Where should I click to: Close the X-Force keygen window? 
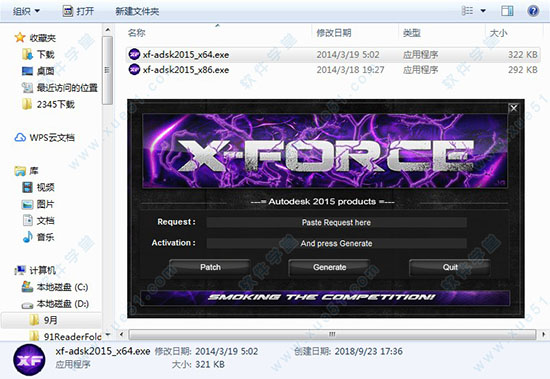pyautogui.click(x=514, y=108)
